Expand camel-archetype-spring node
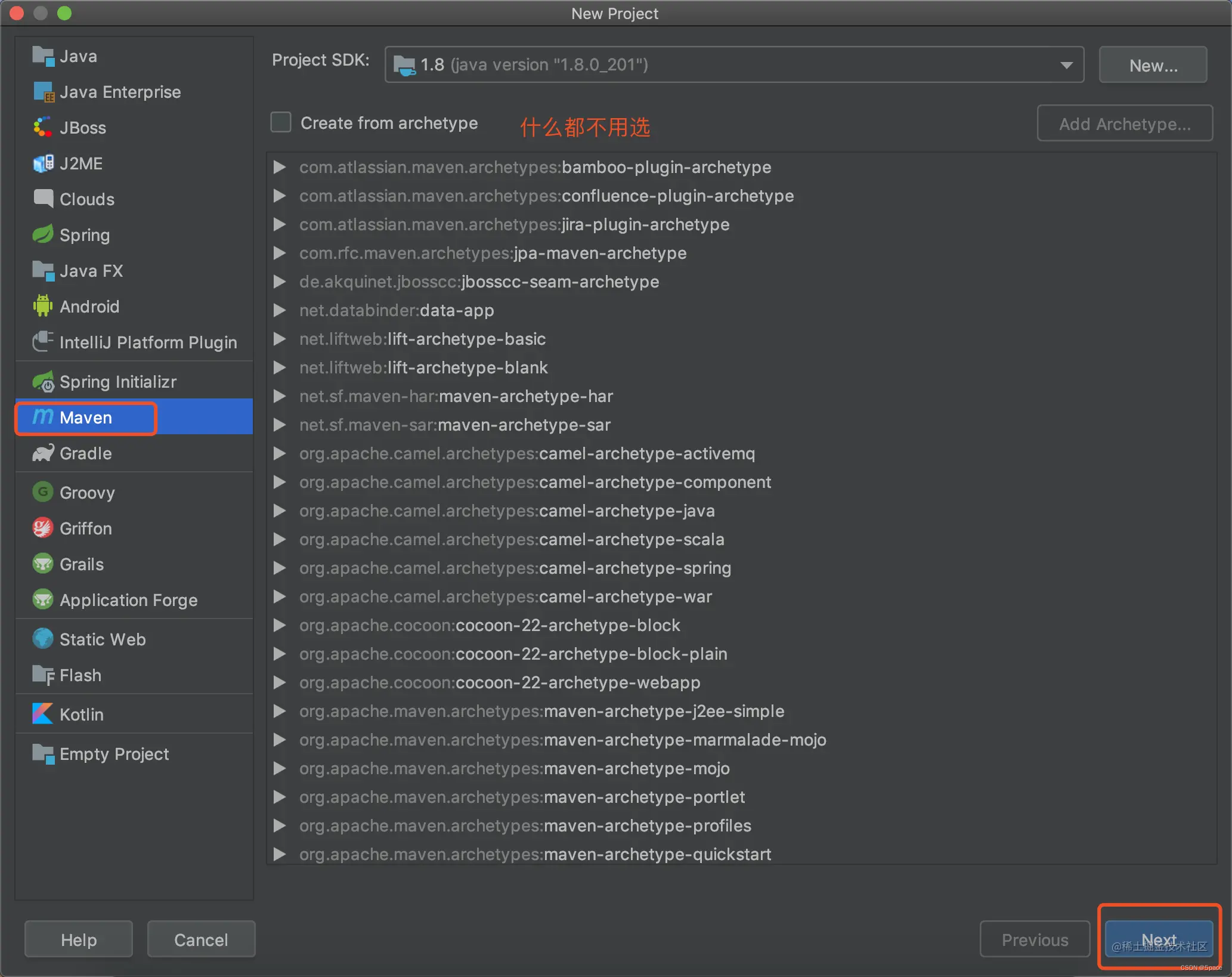Viewport: 1232px width, 977px height. coord(278,568)
